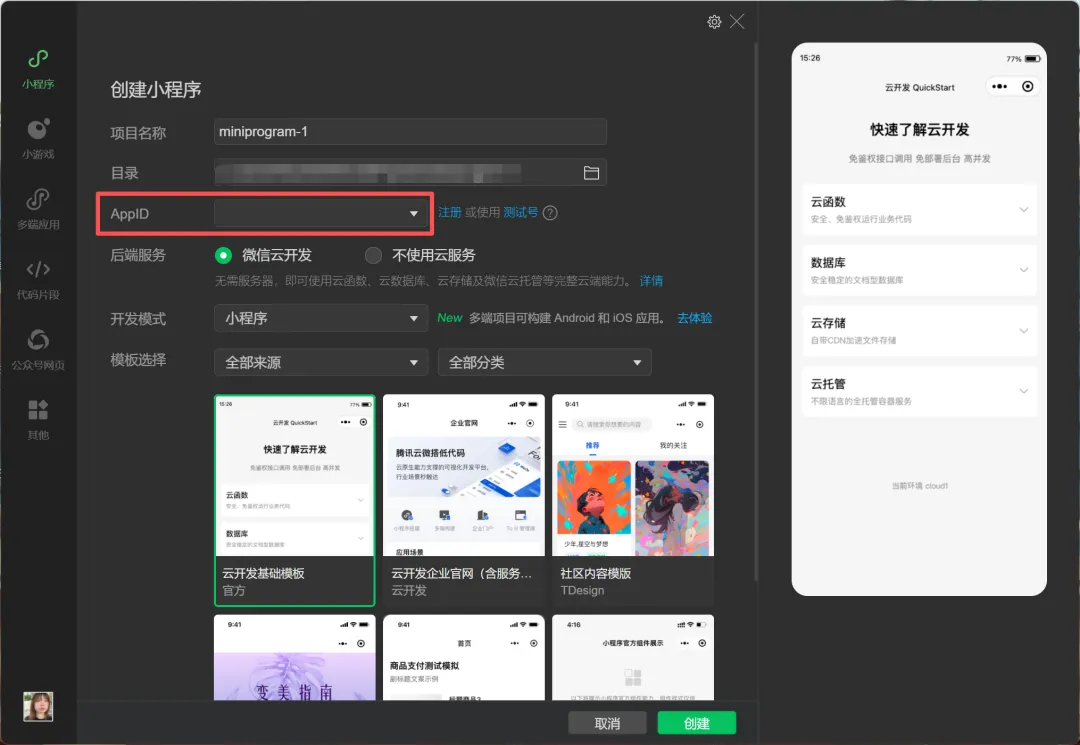Click the dialog's vertical scrollbar
The height and width of the screenshot is (745, 1080).
pyautogui.click(x=756, y=310)
